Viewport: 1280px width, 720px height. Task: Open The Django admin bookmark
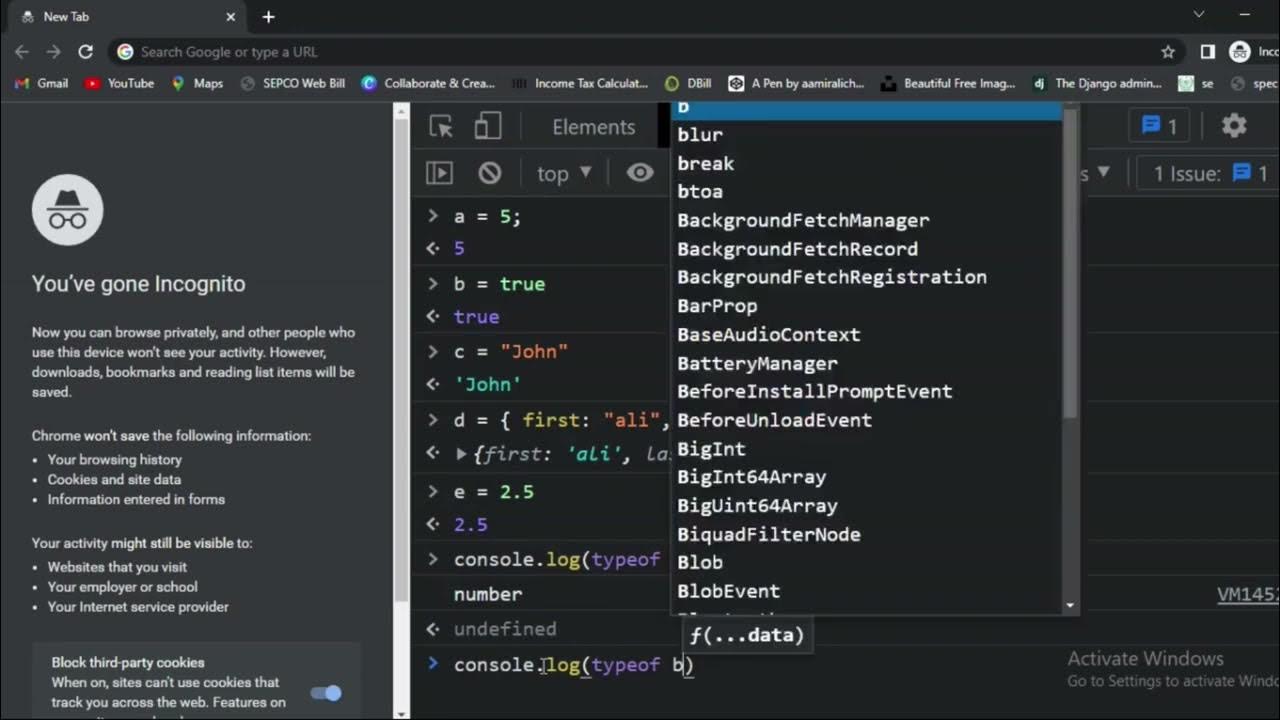(x=1098, y=83)
